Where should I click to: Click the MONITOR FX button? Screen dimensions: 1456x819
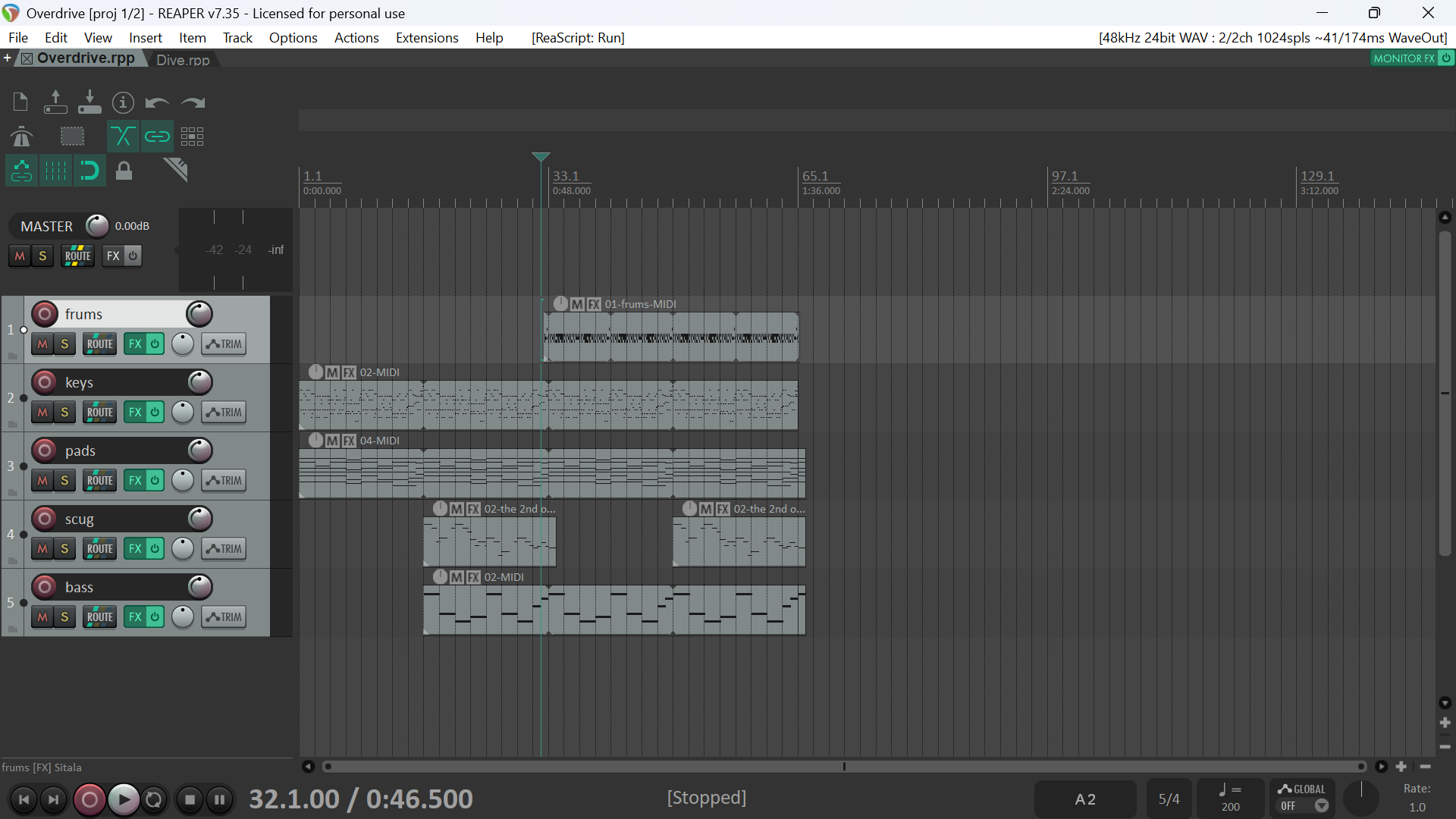click(1404, 58)
